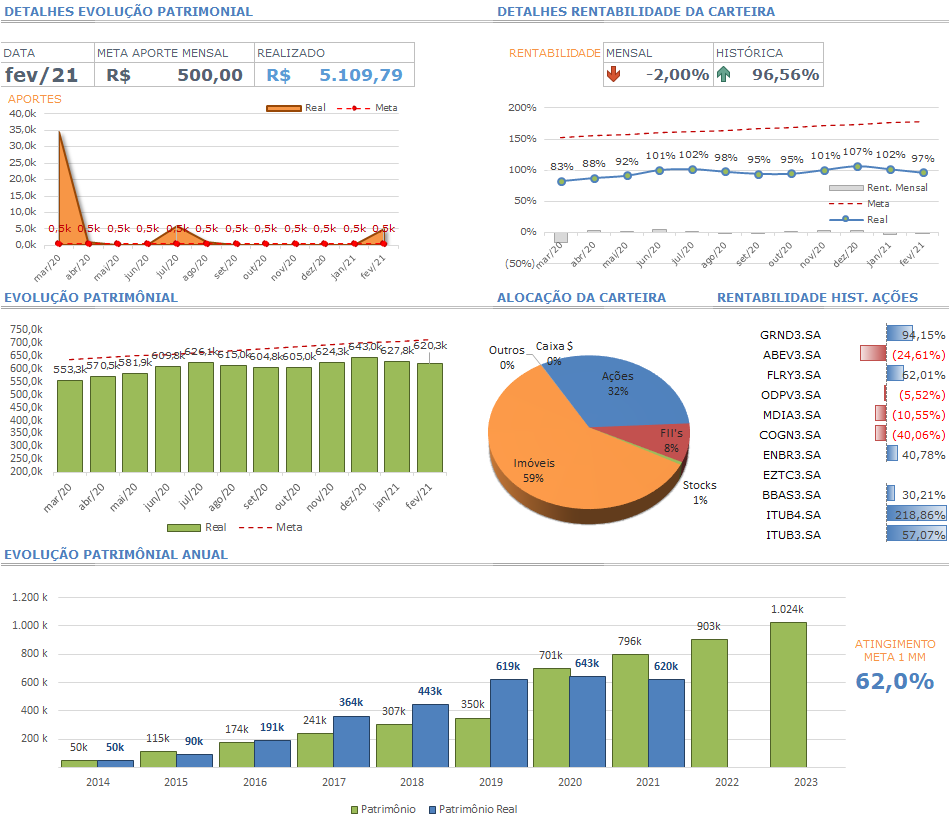Click the META APORTE MENSAL header cell

(174, 53)
